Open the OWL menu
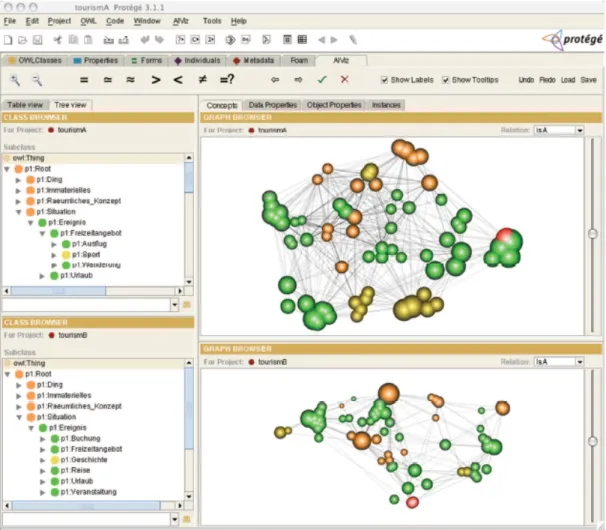 point(88,21)
